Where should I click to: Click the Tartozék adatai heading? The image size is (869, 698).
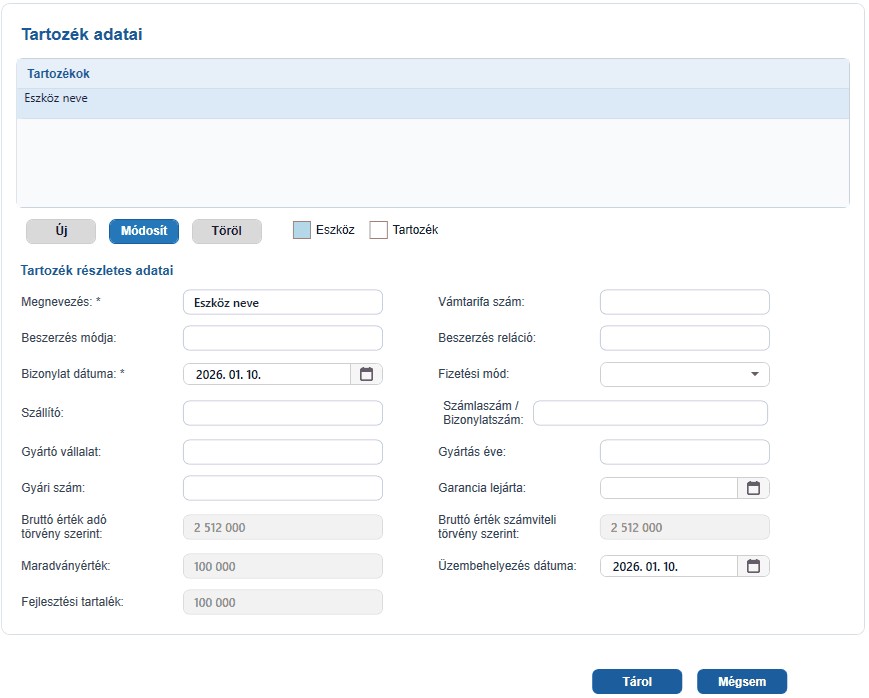coord(82,34)
